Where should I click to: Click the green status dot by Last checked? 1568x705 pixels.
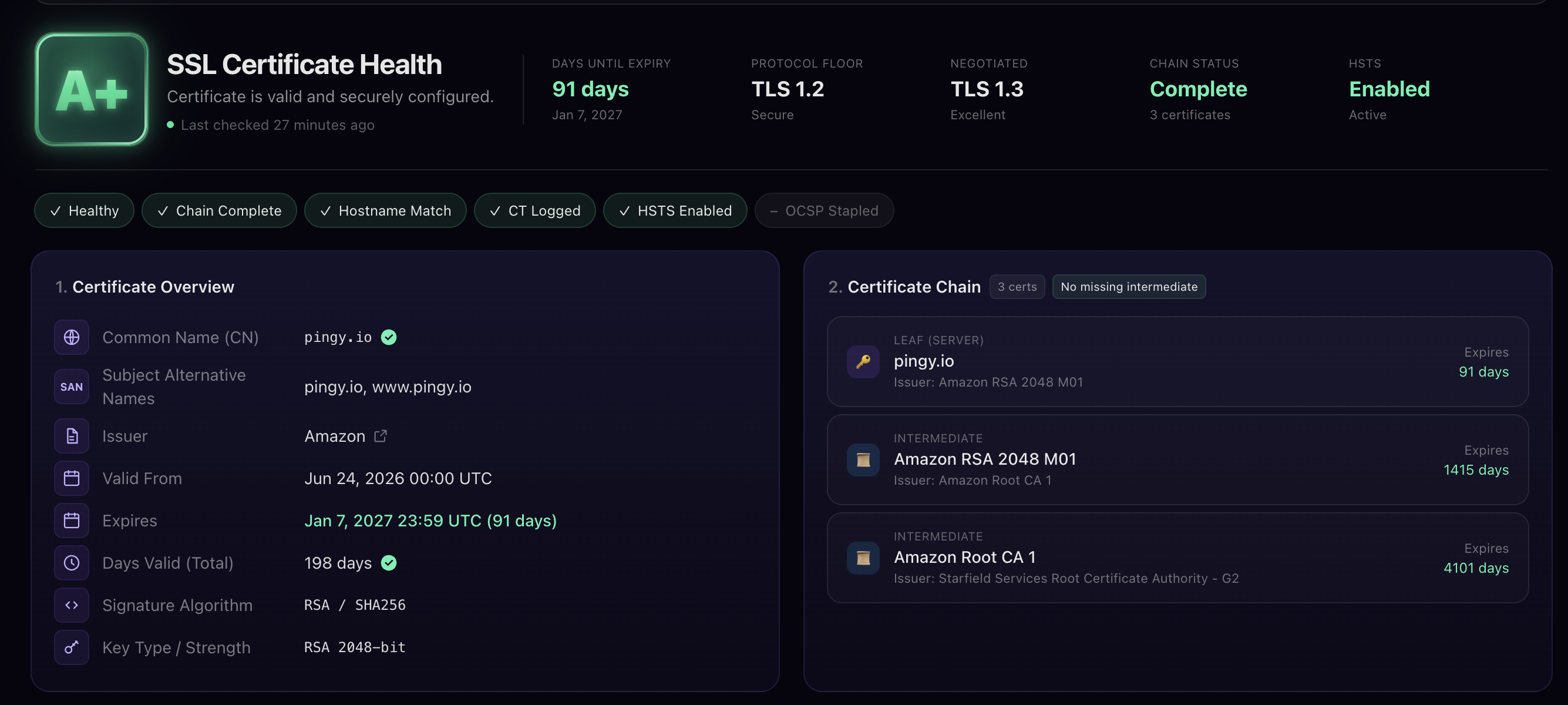(170, 125)
